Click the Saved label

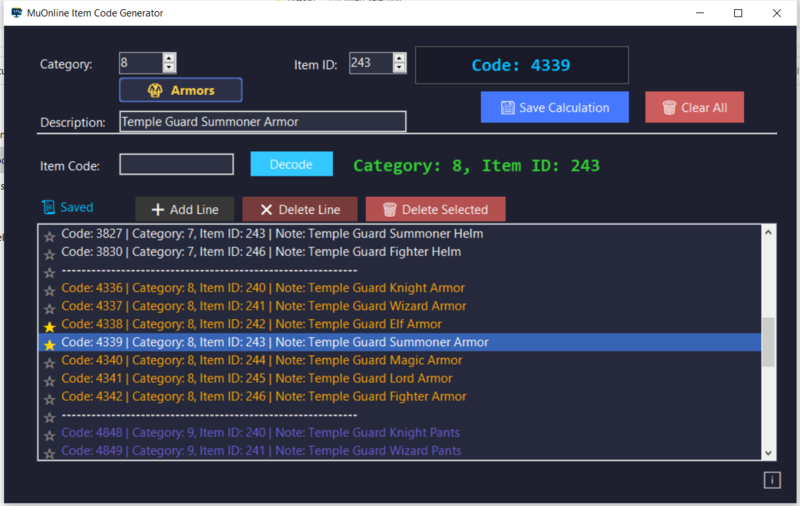pos(77,207)
